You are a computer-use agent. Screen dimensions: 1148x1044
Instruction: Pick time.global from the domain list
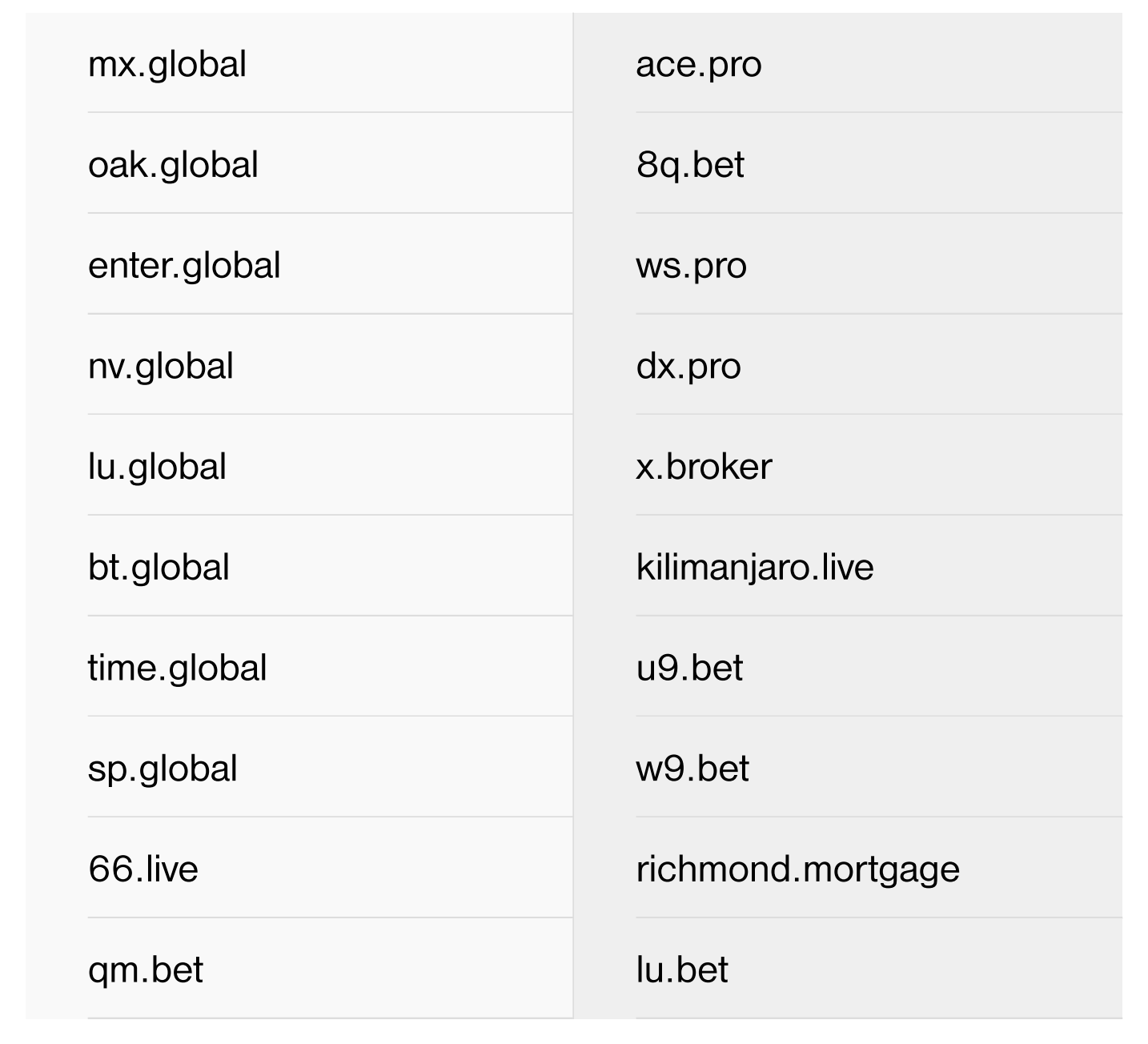coord(177,669)
